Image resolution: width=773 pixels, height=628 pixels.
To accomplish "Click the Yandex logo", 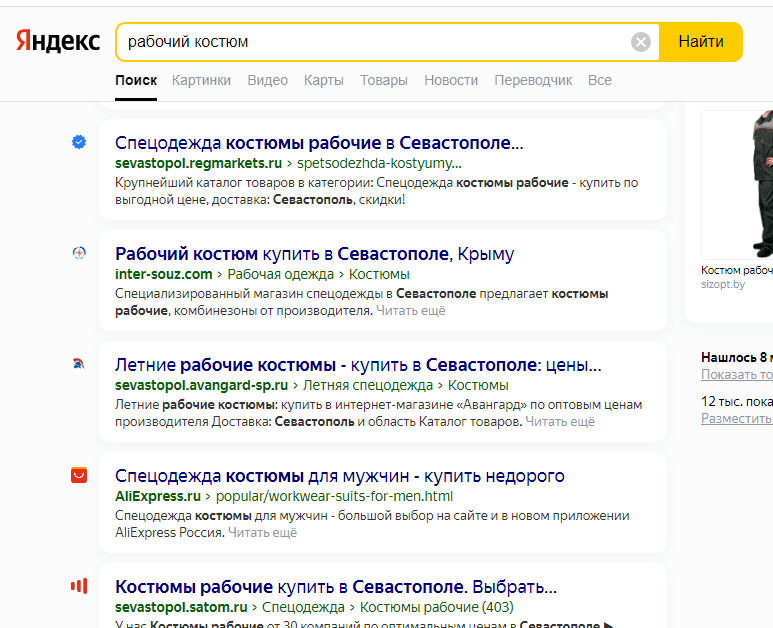I will point(57,42).
